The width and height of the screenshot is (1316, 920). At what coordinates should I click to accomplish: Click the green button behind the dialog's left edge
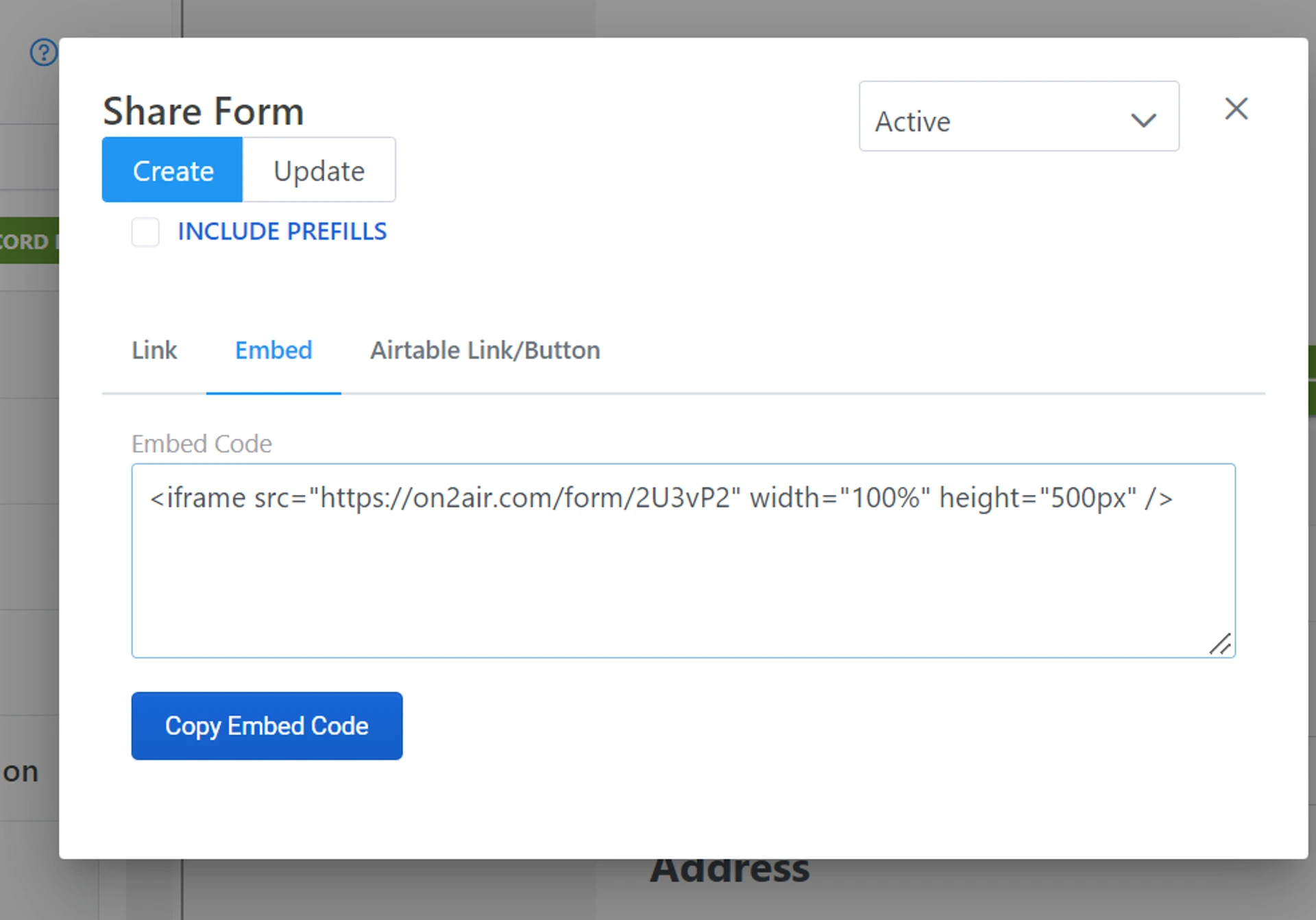click(29, 241)
